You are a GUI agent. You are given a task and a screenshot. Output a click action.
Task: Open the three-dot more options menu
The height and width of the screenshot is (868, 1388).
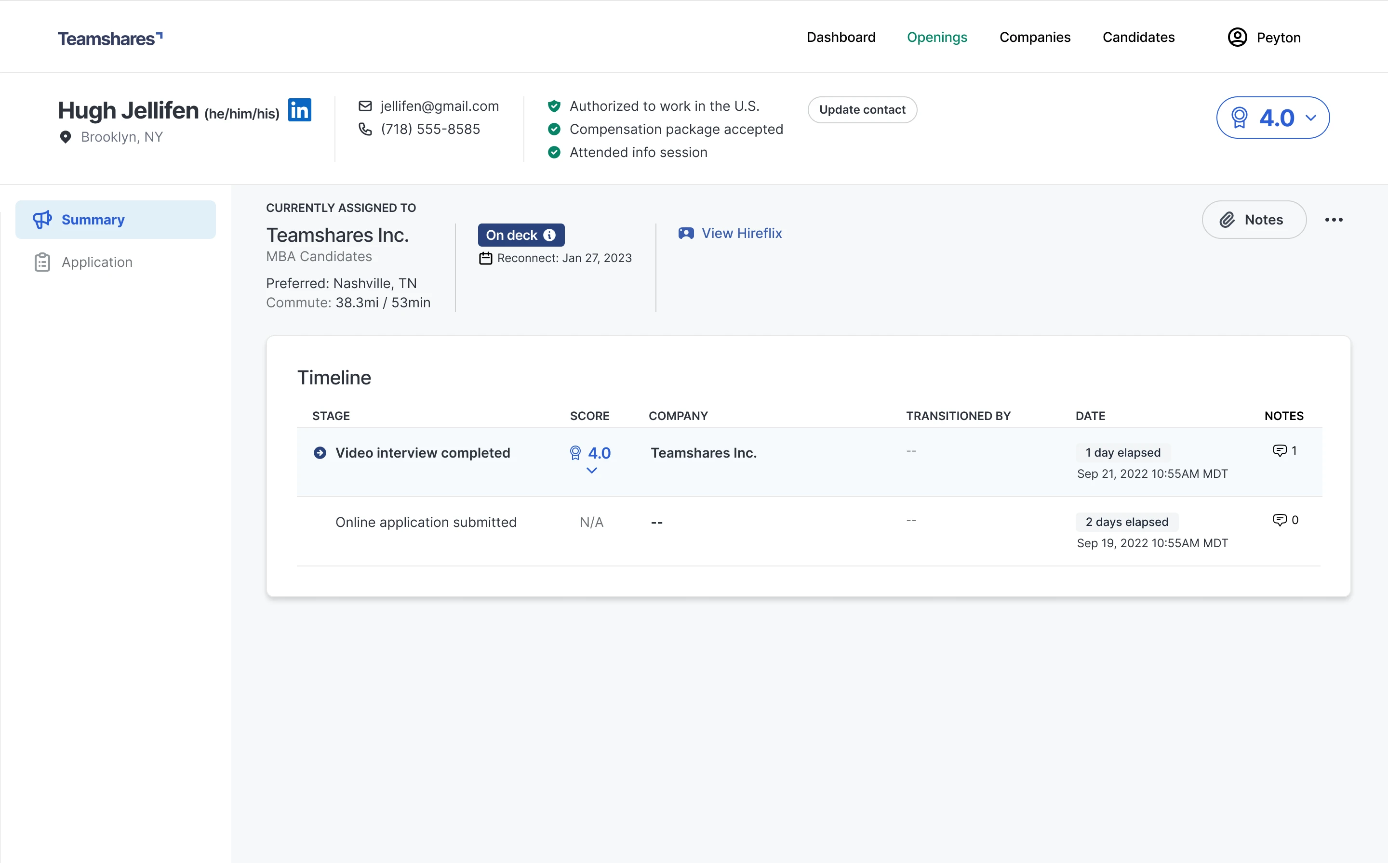coord(1334,220)
